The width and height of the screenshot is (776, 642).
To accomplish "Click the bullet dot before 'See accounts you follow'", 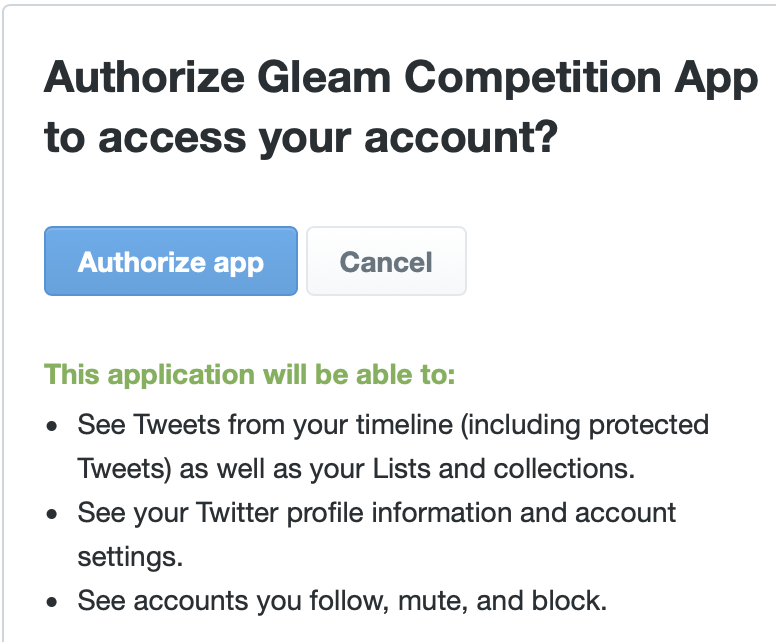I will (51, 603).
